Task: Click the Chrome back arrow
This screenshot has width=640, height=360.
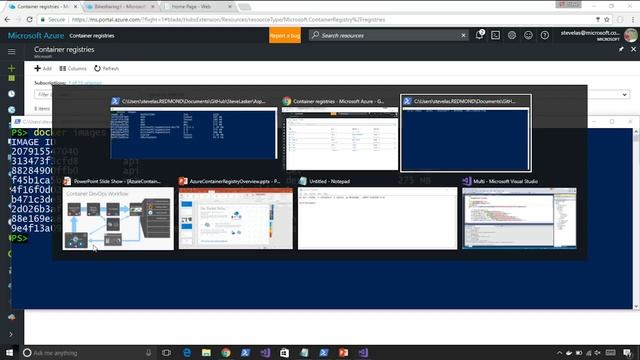Action: (x=8, y=19)
